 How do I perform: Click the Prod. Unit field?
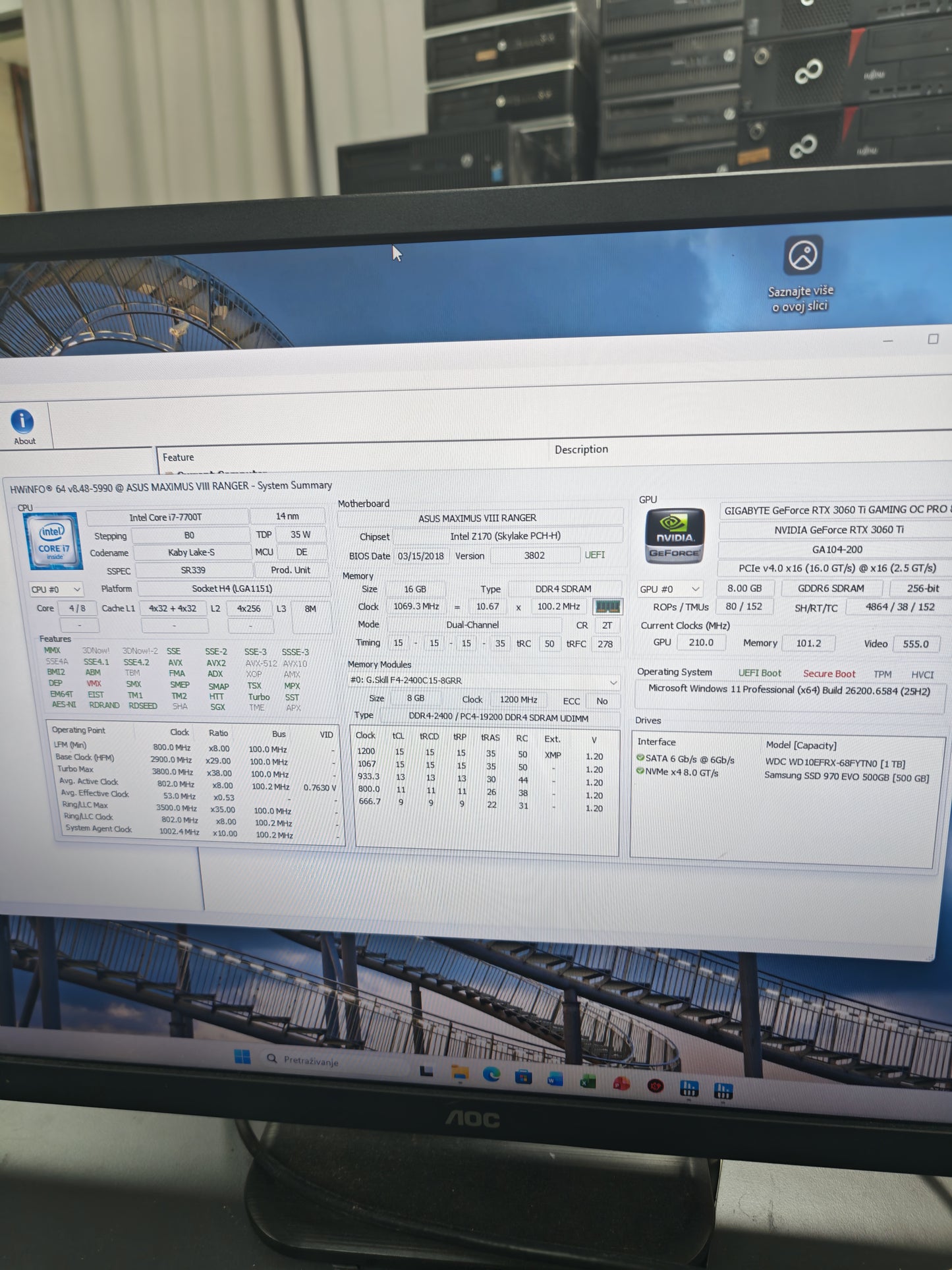[291, 569]
